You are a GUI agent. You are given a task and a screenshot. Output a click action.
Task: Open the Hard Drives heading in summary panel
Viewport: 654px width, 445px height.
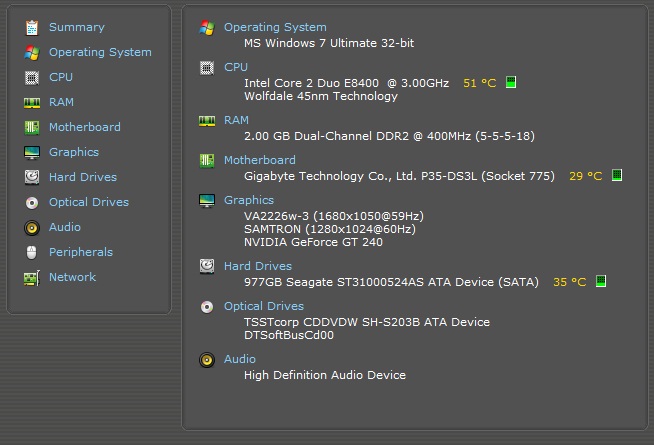tap(258, 266)
